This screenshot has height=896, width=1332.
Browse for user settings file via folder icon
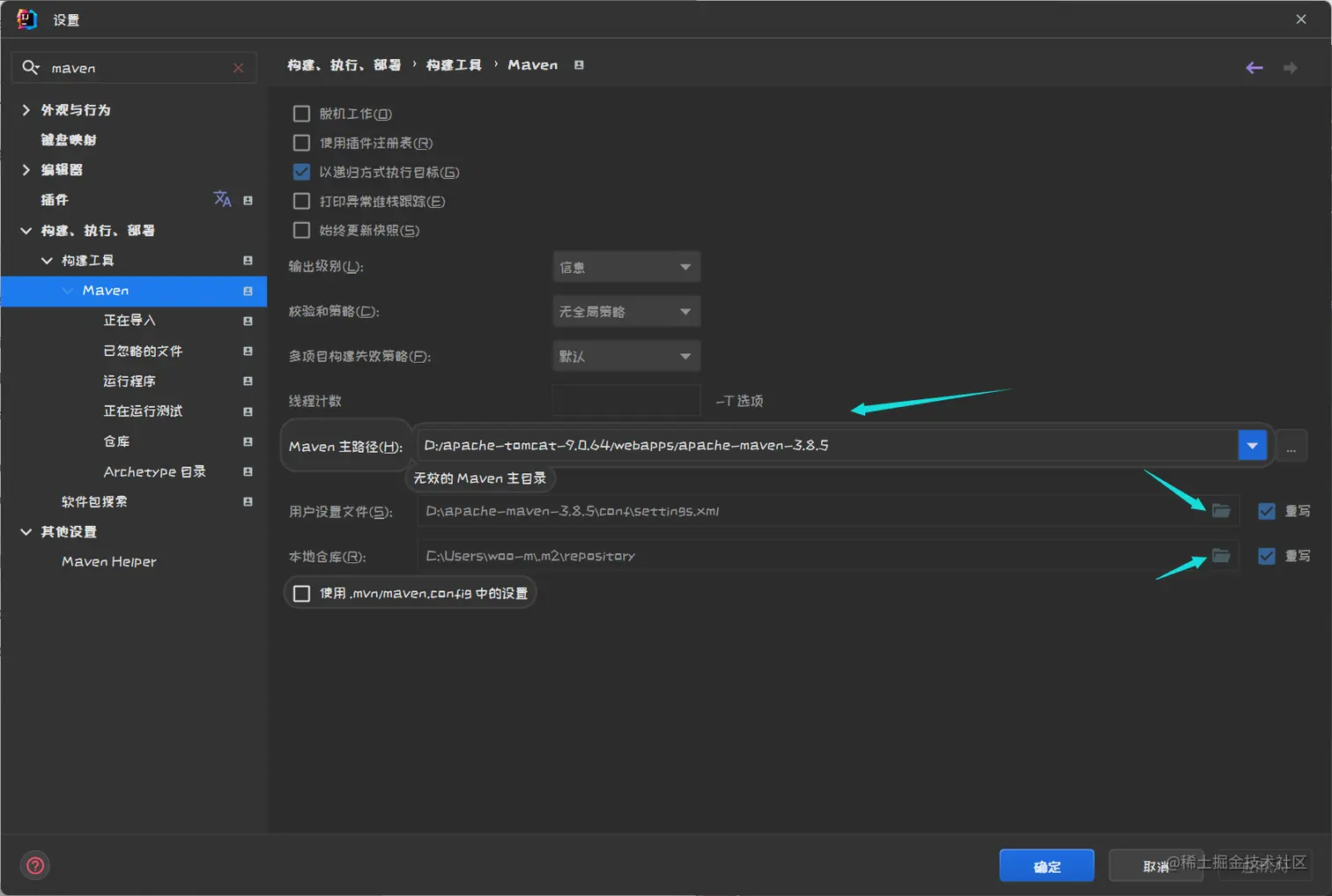[x=1221, y=511]
